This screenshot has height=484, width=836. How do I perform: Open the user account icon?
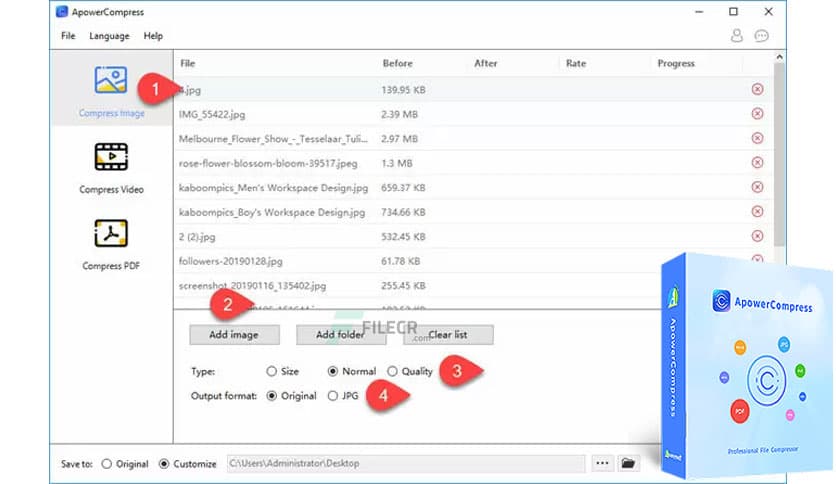coord(736,36)
